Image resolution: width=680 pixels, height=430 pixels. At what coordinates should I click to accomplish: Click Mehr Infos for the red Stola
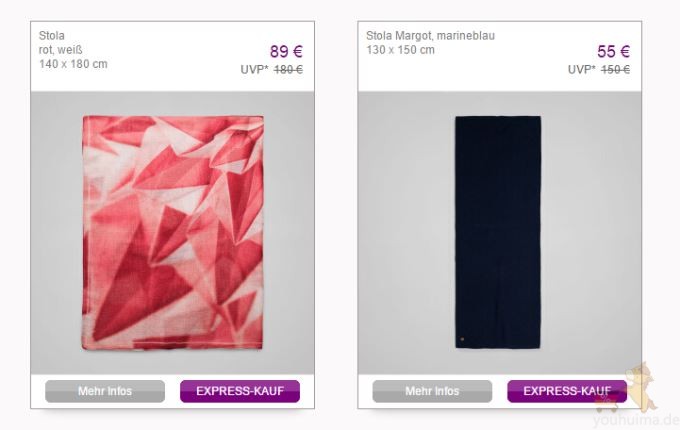(105, 391)
